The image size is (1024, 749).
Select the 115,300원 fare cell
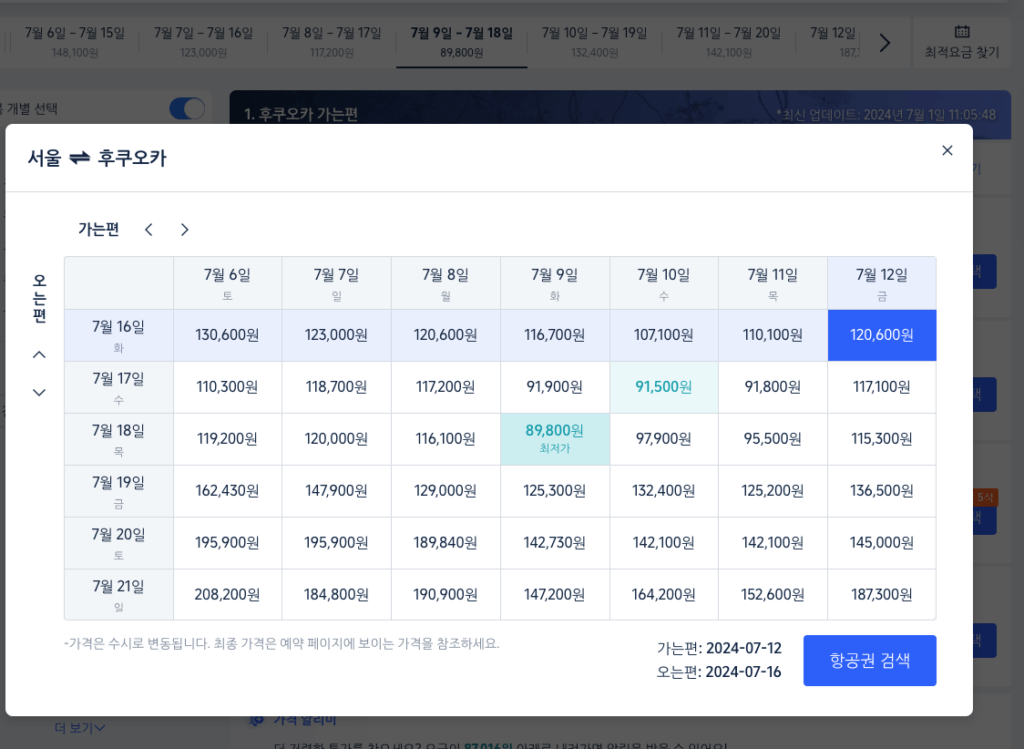[882, 439]
